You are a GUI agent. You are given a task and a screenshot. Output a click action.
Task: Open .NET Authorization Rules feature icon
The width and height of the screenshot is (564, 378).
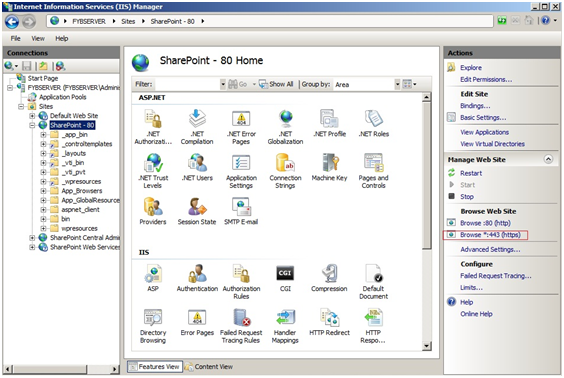click(153, 127)
